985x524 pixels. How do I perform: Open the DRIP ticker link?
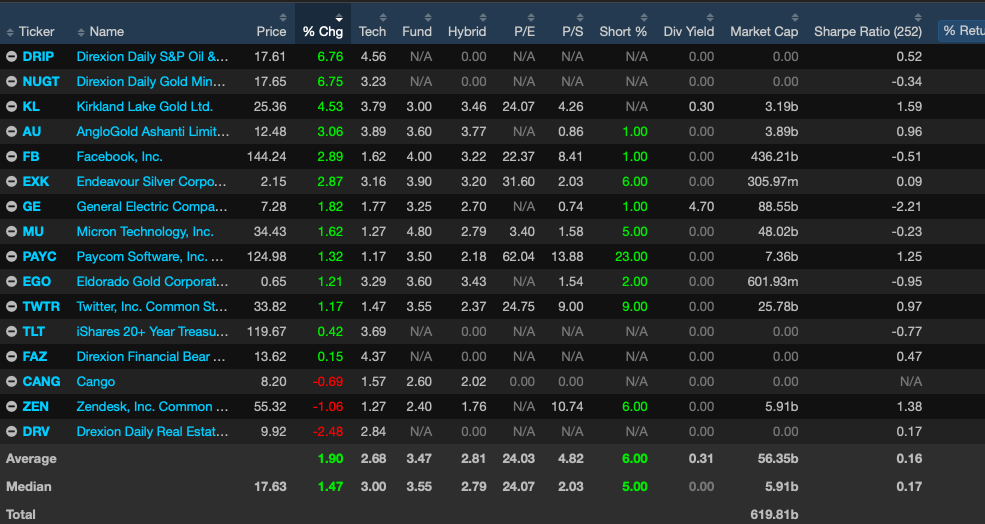38,57
